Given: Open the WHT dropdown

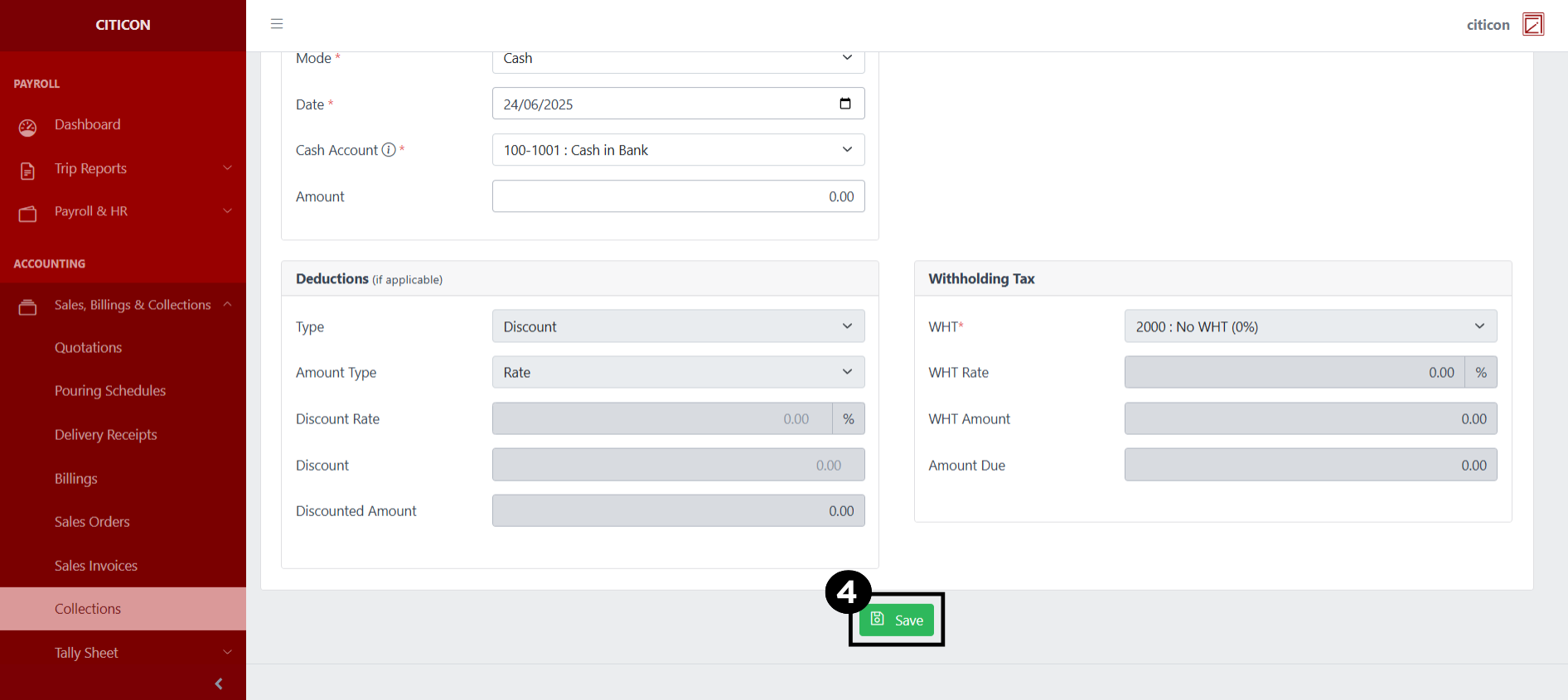Looking at the screenshot, I should 1309,326.
